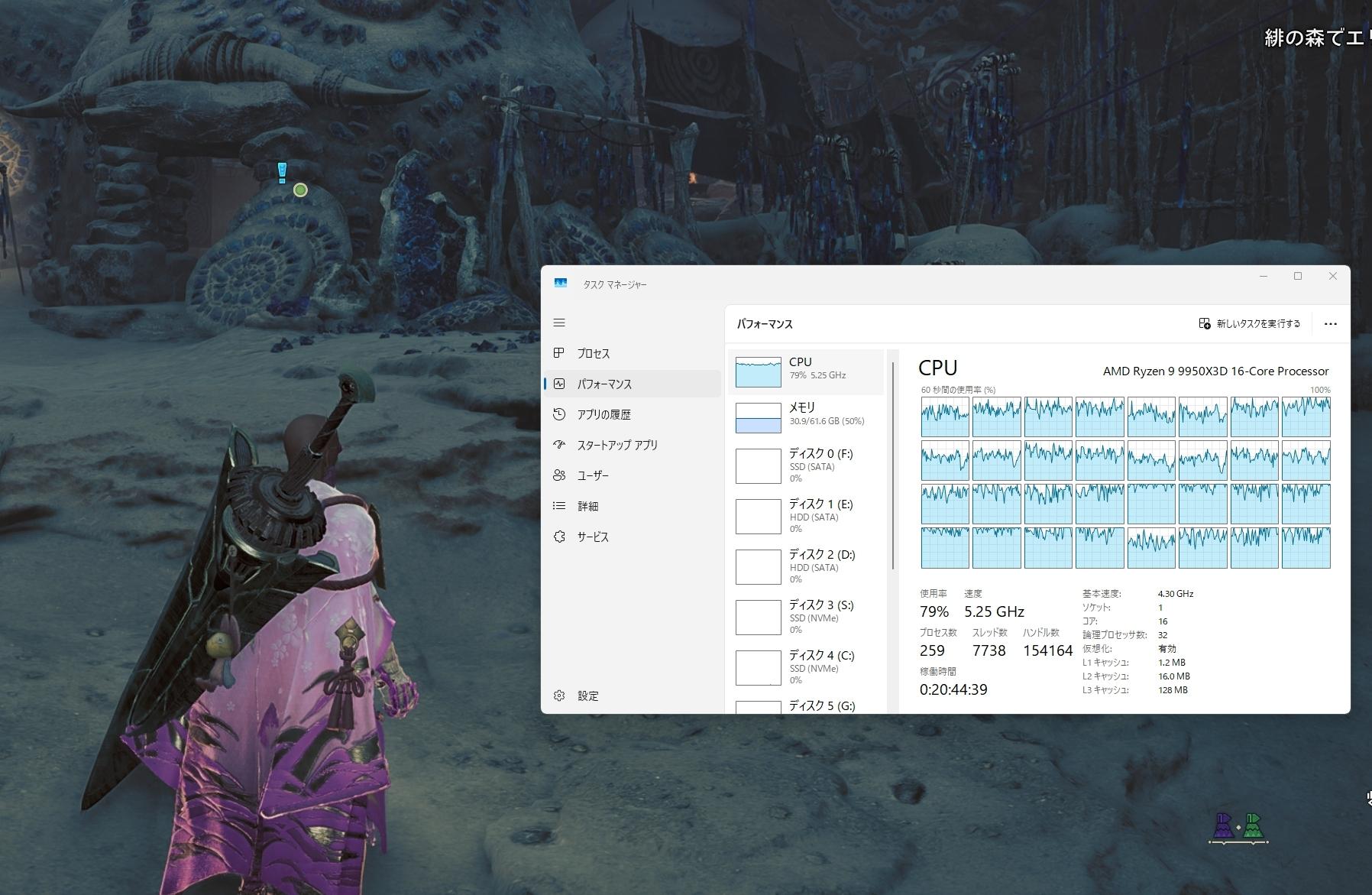Image resolution: width=1372 pixels, height=895 pixels.
Task: Click the handle count 154164
Action: (x=1048, y=650)
